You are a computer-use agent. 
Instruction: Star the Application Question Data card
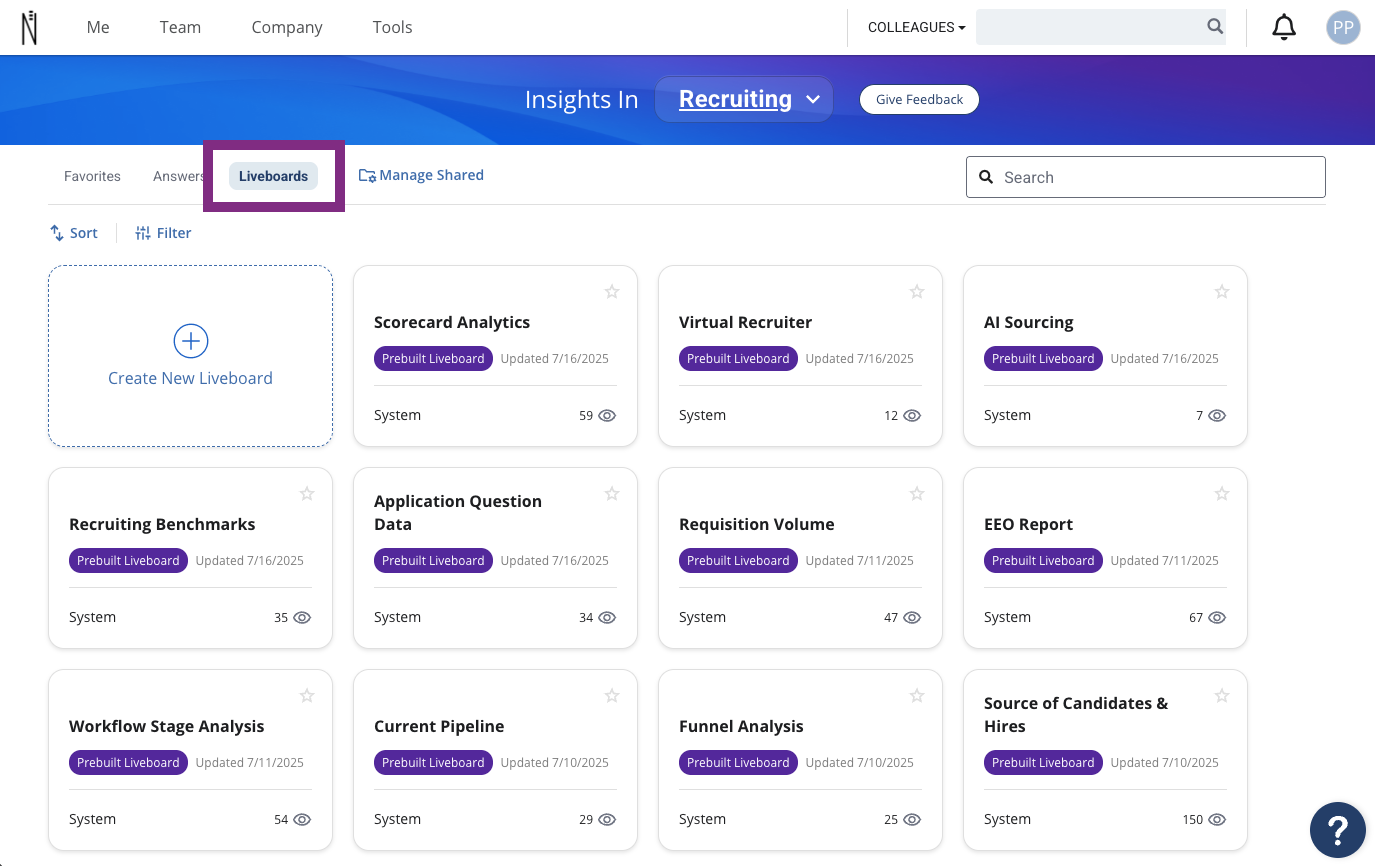tap(612, 494)
